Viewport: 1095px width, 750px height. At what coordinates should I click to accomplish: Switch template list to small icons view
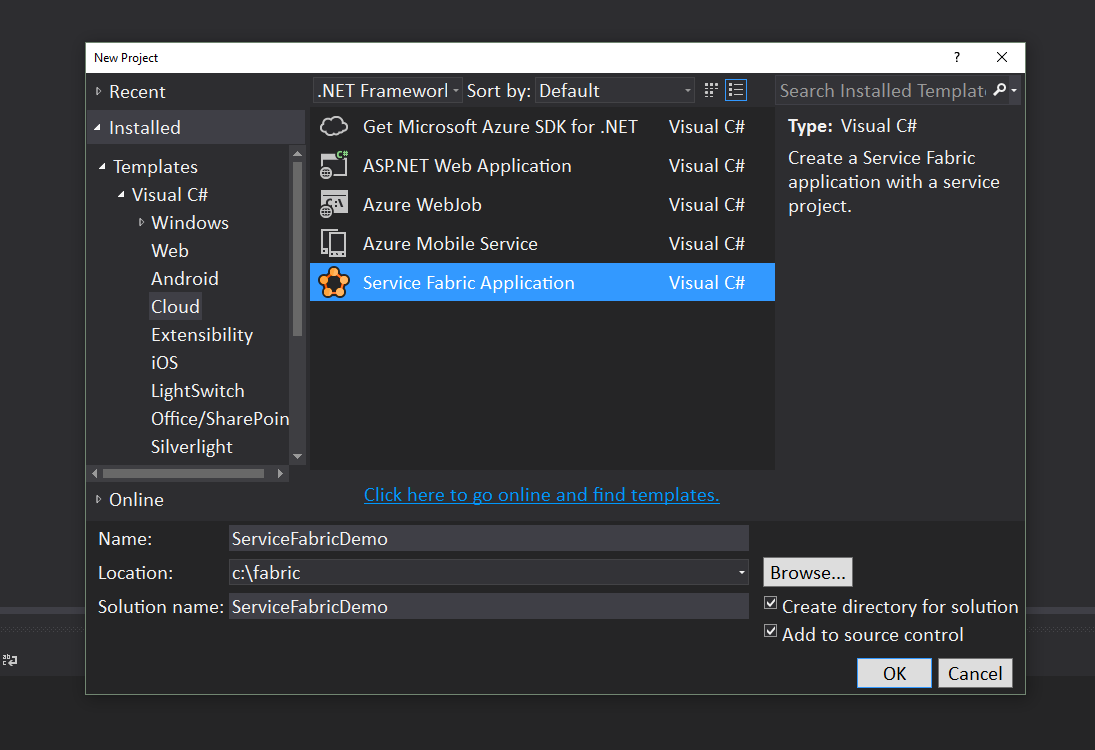coord(711,90)
